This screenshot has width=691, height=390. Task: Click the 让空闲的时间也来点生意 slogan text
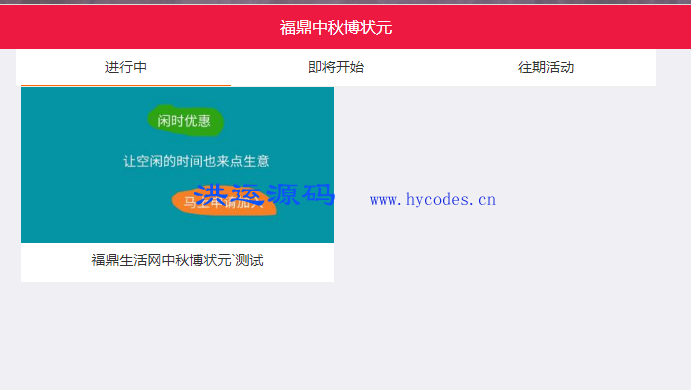(x=196, y=161)
